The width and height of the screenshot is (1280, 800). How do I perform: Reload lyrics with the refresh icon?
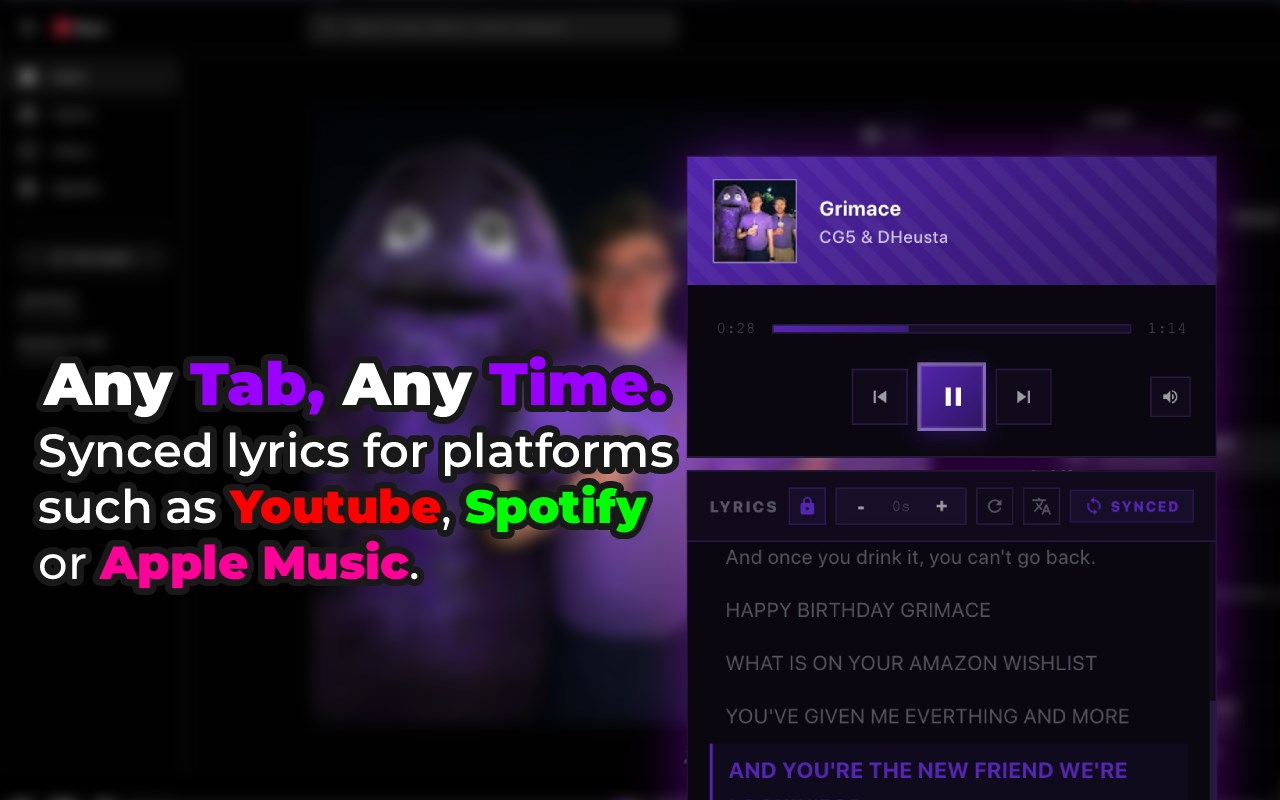(994, 506)
